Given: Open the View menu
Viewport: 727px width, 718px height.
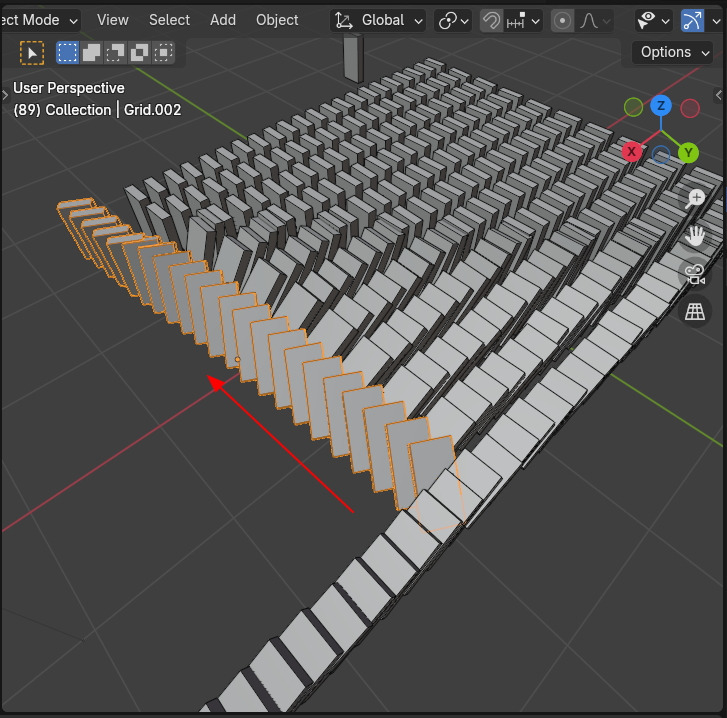Looking at the screenshot, I should (x=113, y=20).
